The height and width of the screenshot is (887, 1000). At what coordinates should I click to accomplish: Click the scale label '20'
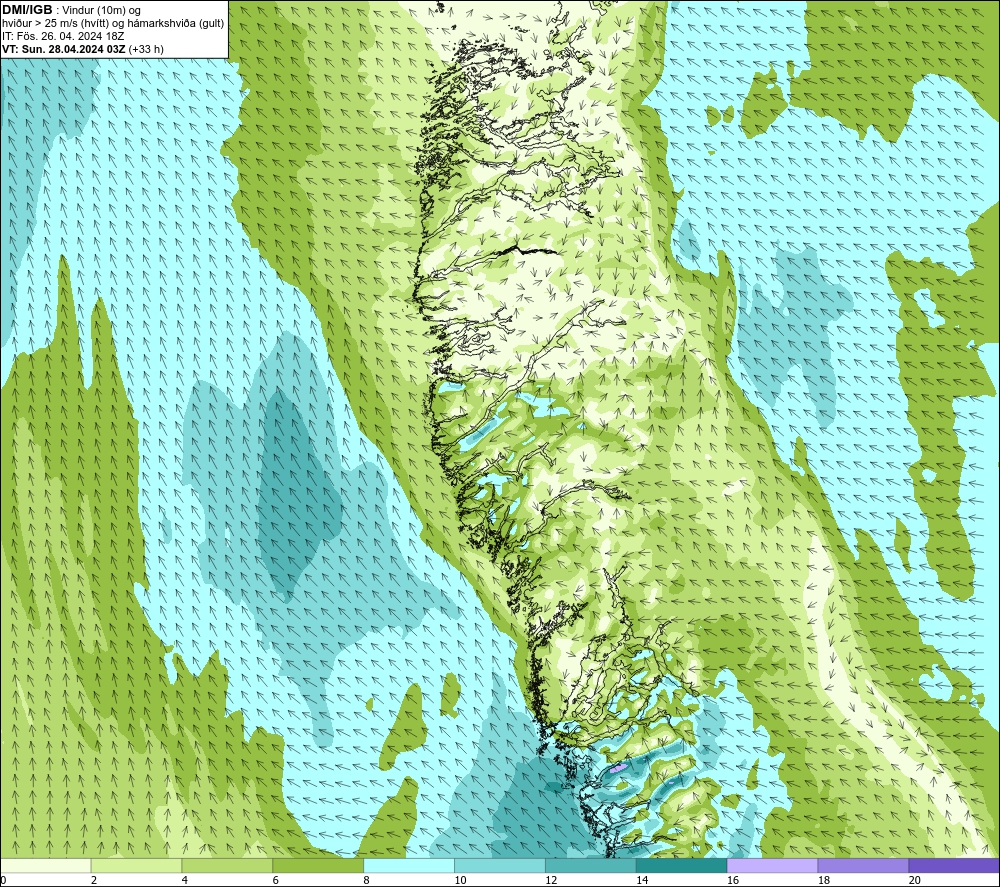coord(915,880)
